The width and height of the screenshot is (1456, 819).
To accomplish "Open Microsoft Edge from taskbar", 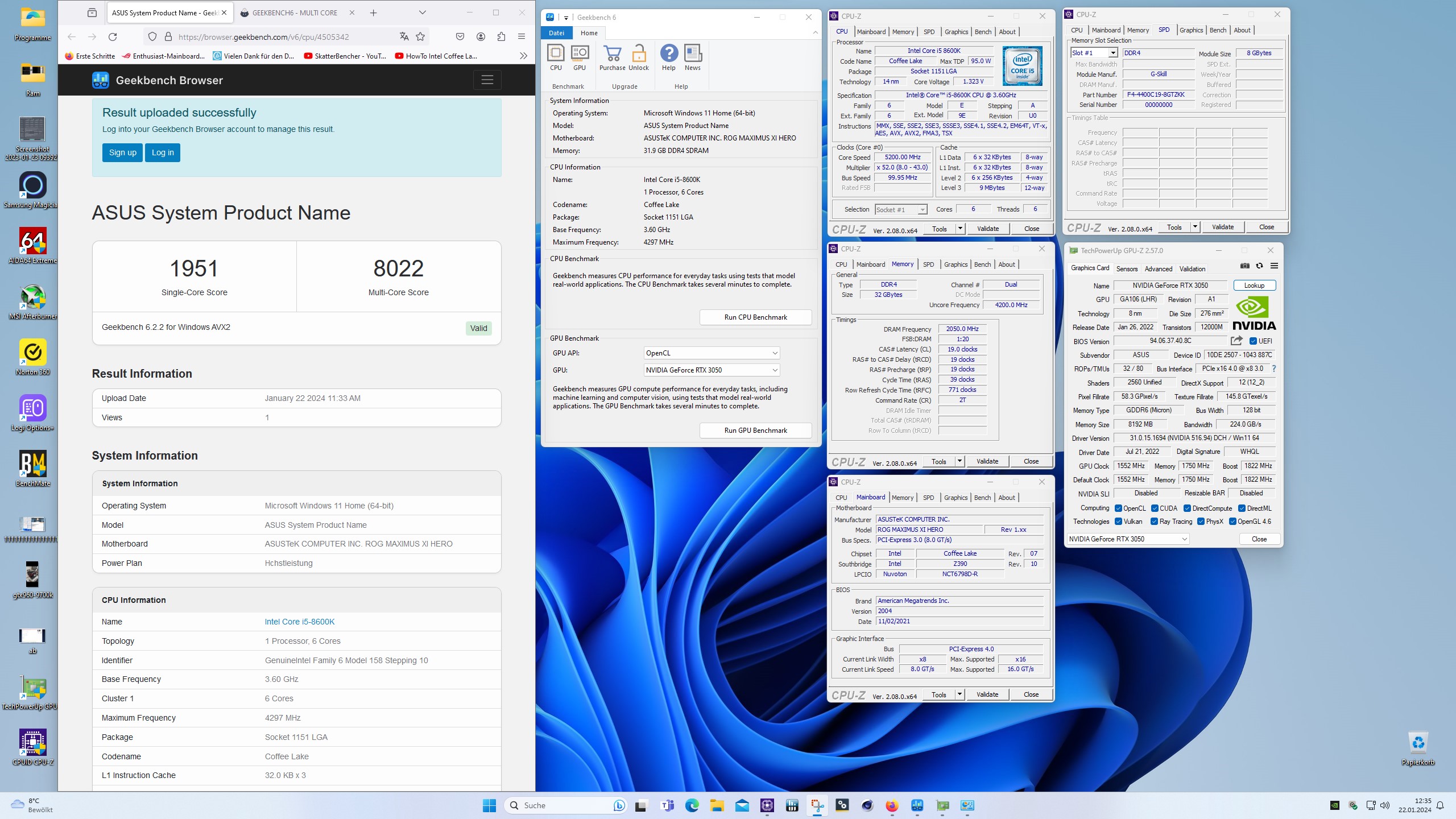I will pyautogui.click(x=692, y=805).
